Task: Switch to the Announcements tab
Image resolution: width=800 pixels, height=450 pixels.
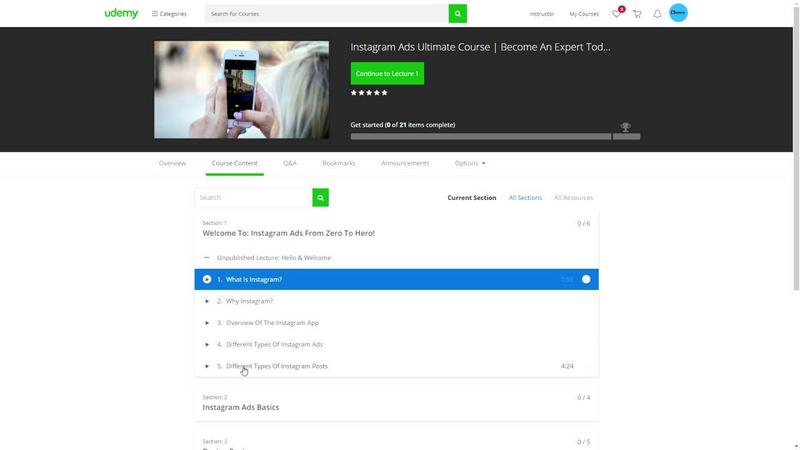Action: (x=405, y=163)
